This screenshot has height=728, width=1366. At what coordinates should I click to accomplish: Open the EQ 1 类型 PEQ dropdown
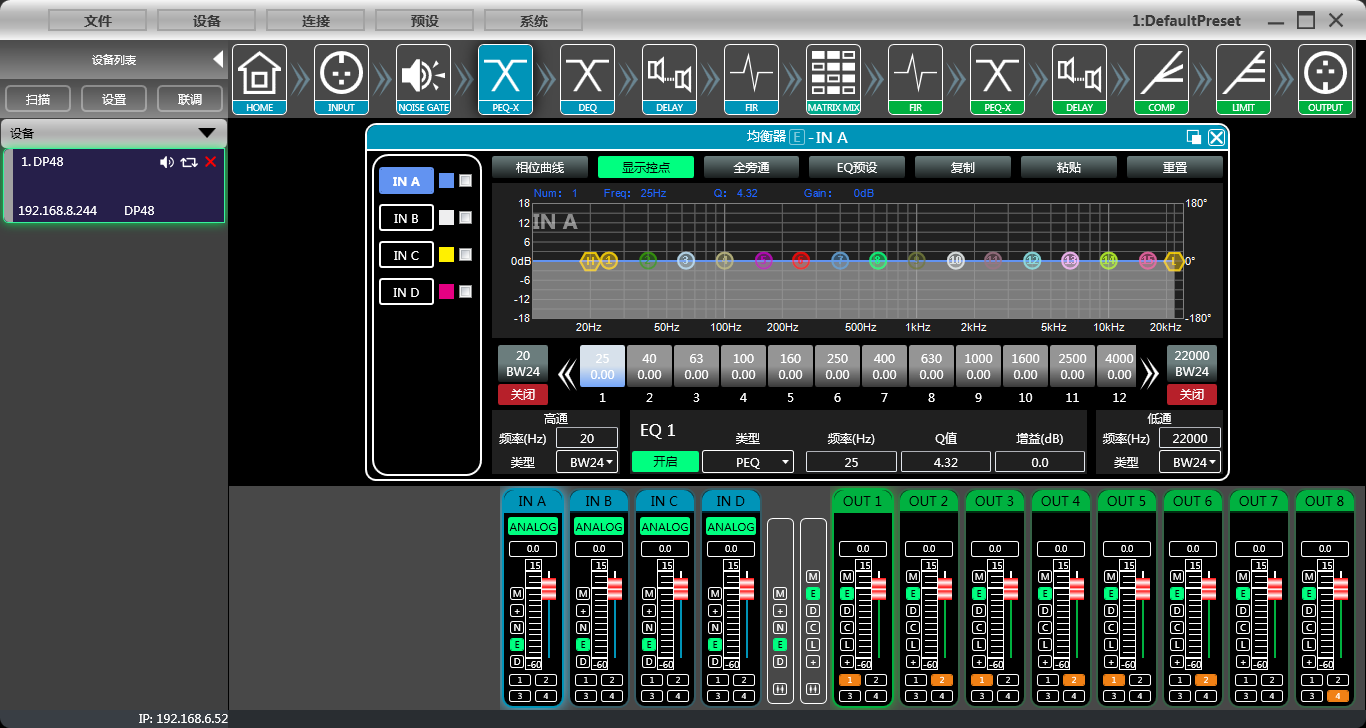pyautogui.click(x=748, y=462)
